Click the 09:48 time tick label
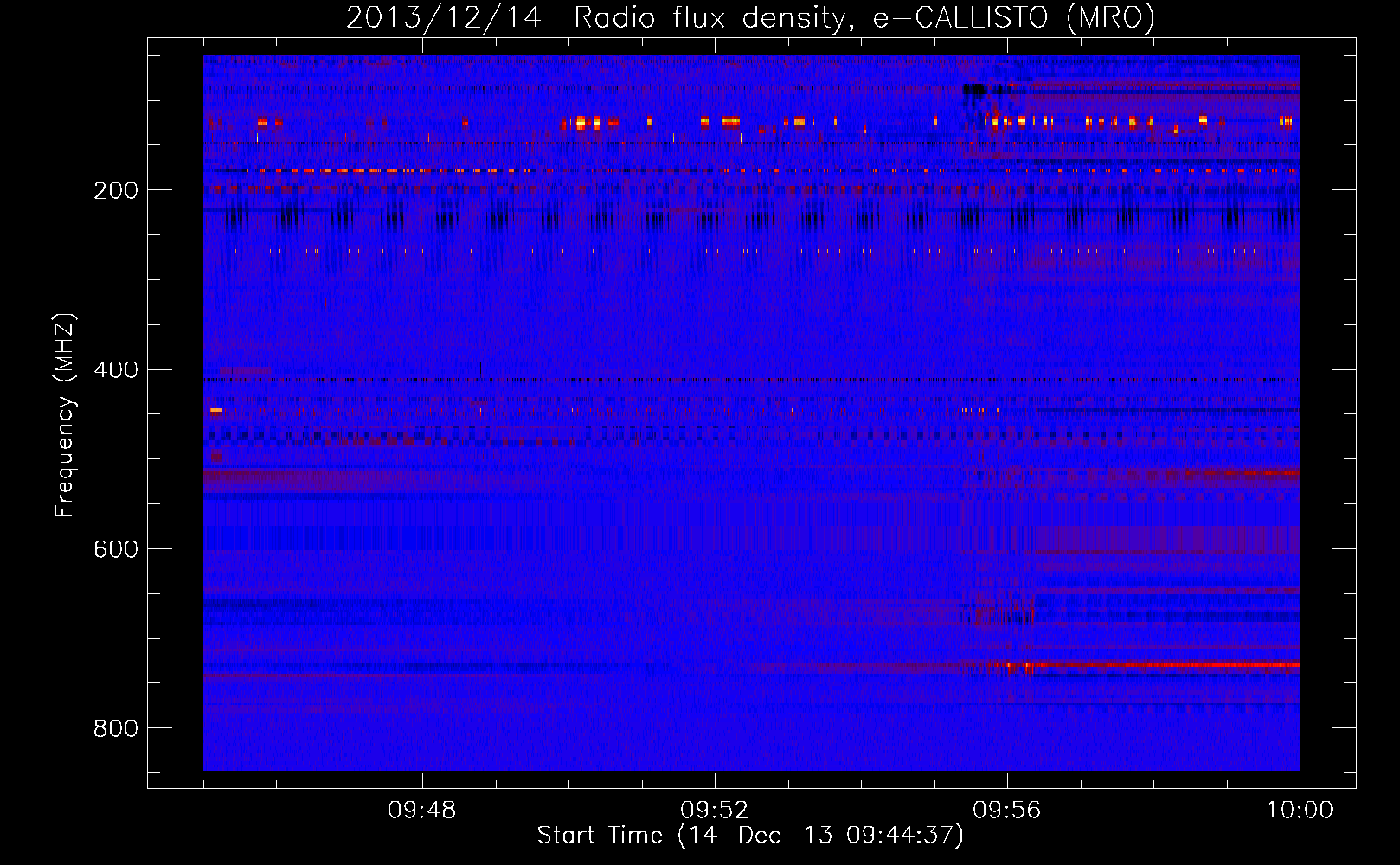 pos(421,811)
